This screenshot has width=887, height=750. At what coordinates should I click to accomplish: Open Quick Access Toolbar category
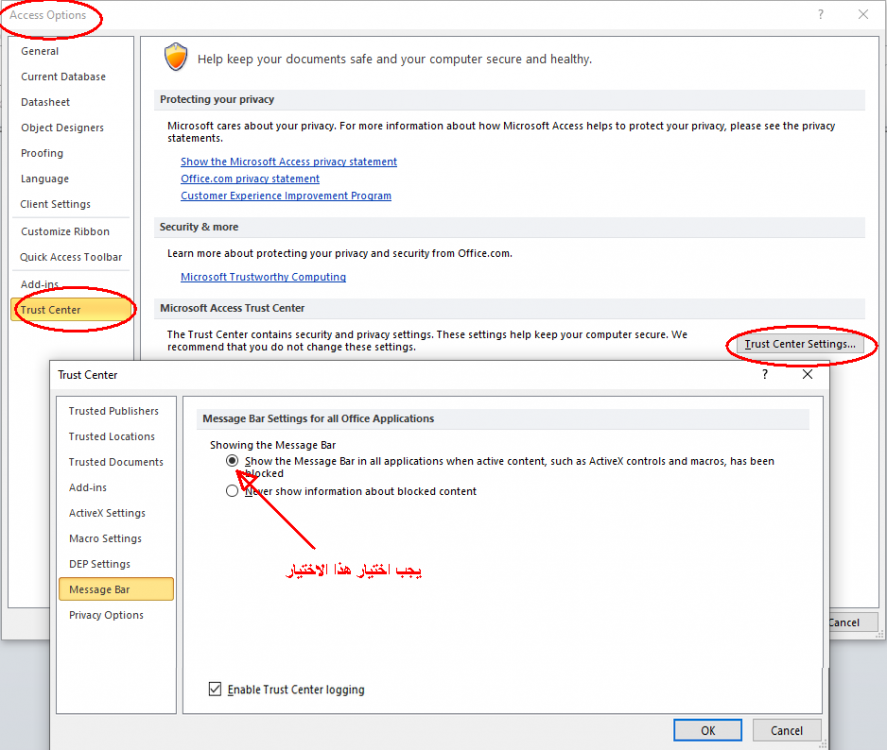[x=71, y=257]
